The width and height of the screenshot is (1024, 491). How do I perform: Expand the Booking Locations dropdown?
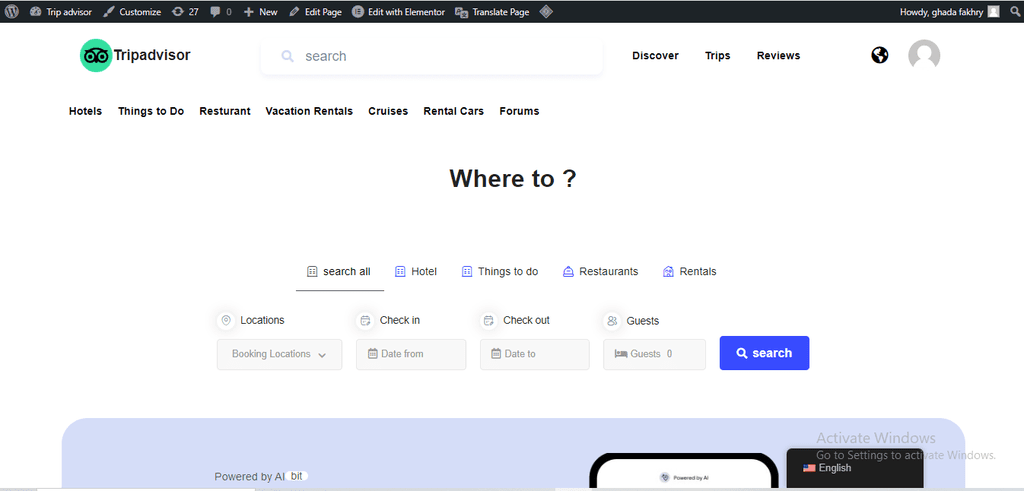click(x=280, y=355)
